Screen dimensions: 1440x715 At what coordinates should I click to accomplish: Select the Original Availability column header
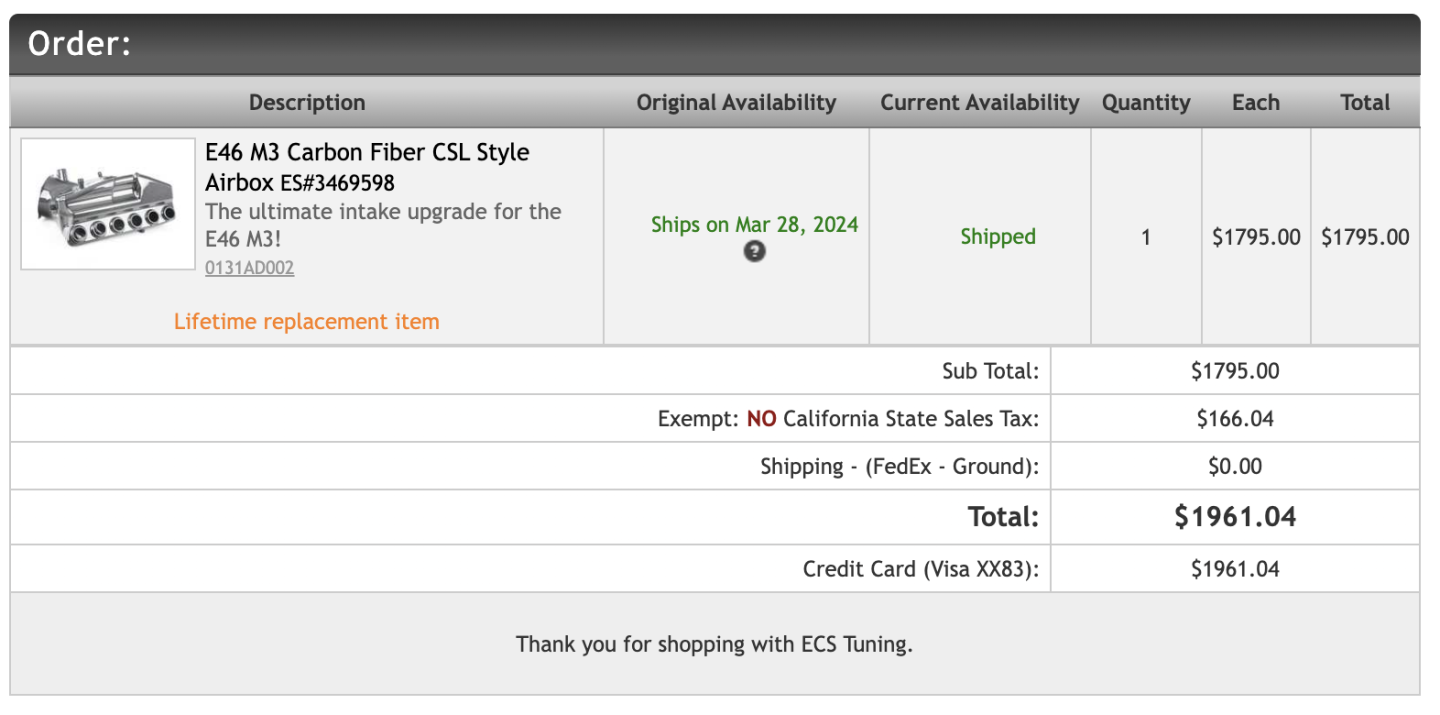736,103
